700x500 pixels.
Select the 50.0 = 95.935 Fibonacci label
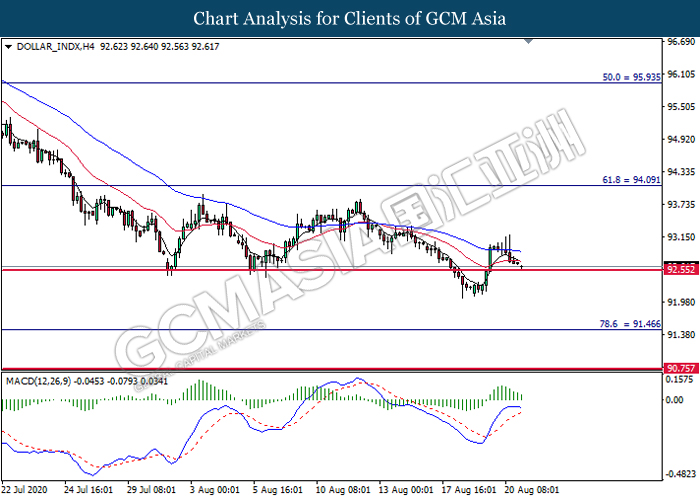(x=629, y=76)
